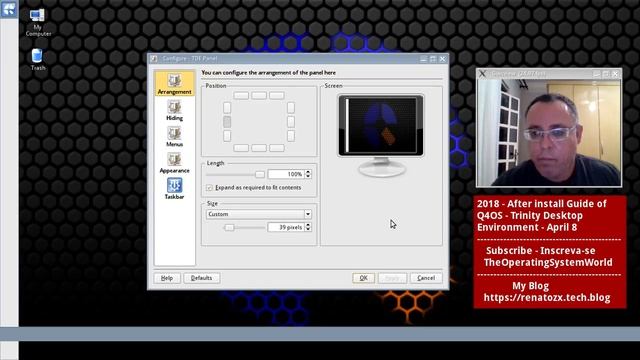640x360 pixels.
Task: Select left-side lower panel position button
Action: coord(227,136)
